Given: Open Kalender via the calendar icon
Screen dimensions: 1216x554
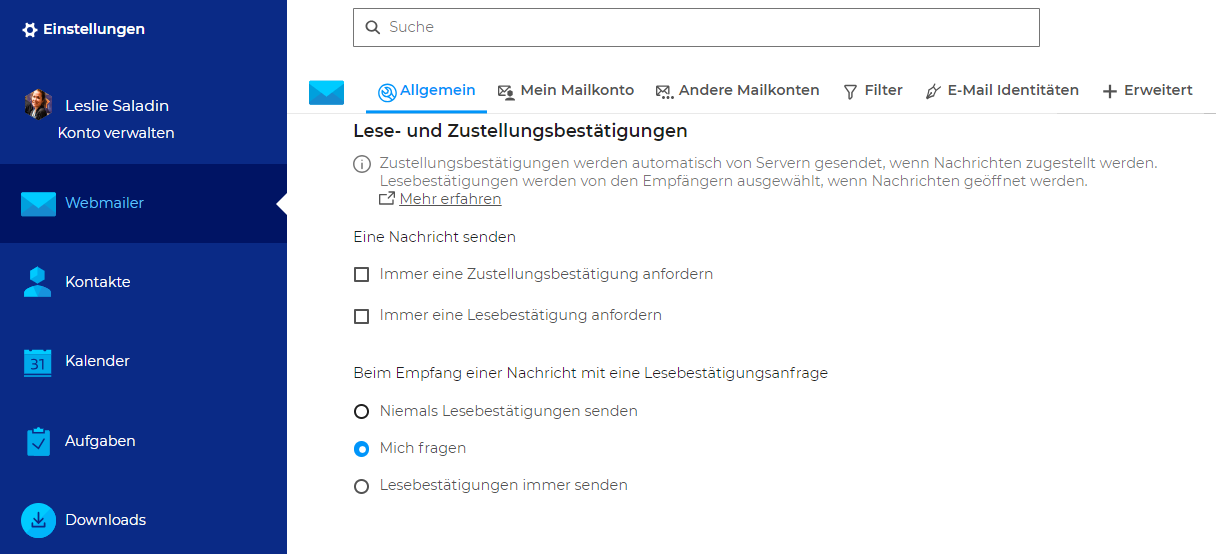Looking at the screenshot, I should 37,361.
